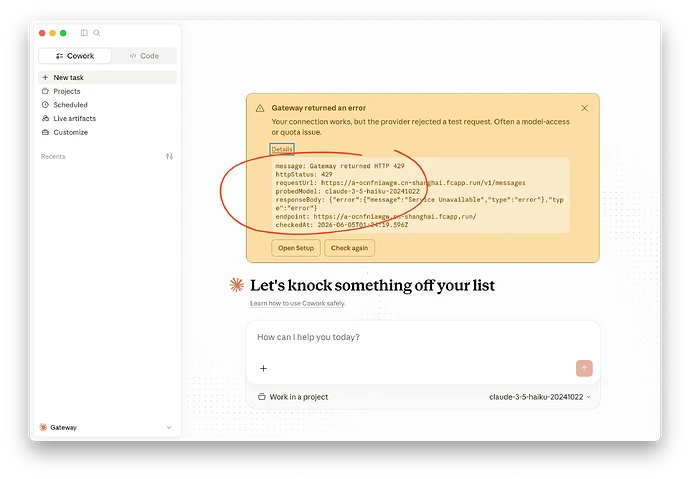The image size is (690, 479).
Task: Click the Recents label
Action: (x=53, y=157)
